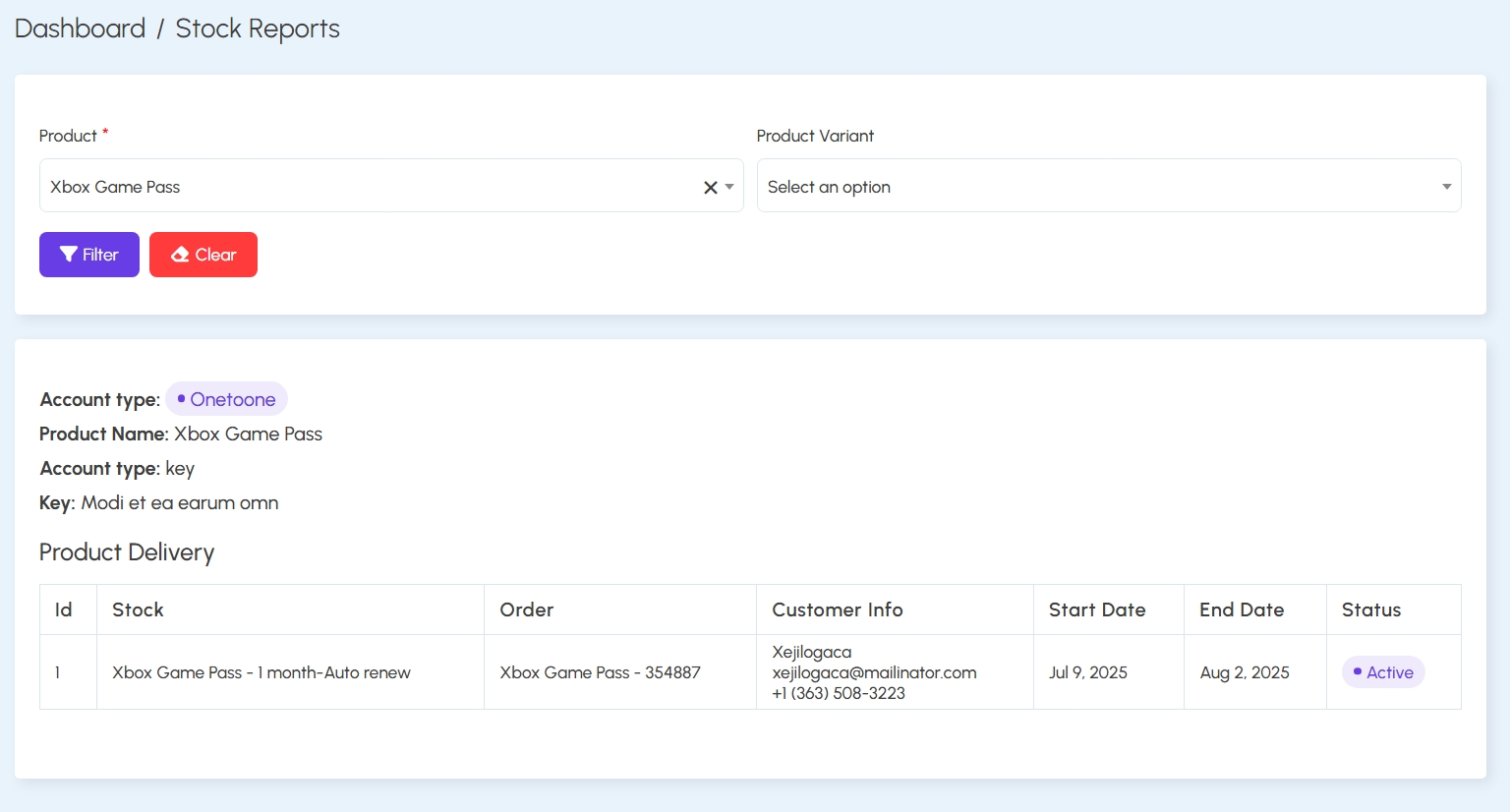
Task: Open the Product Variant dropdown
Action: tap(1109, 186)
